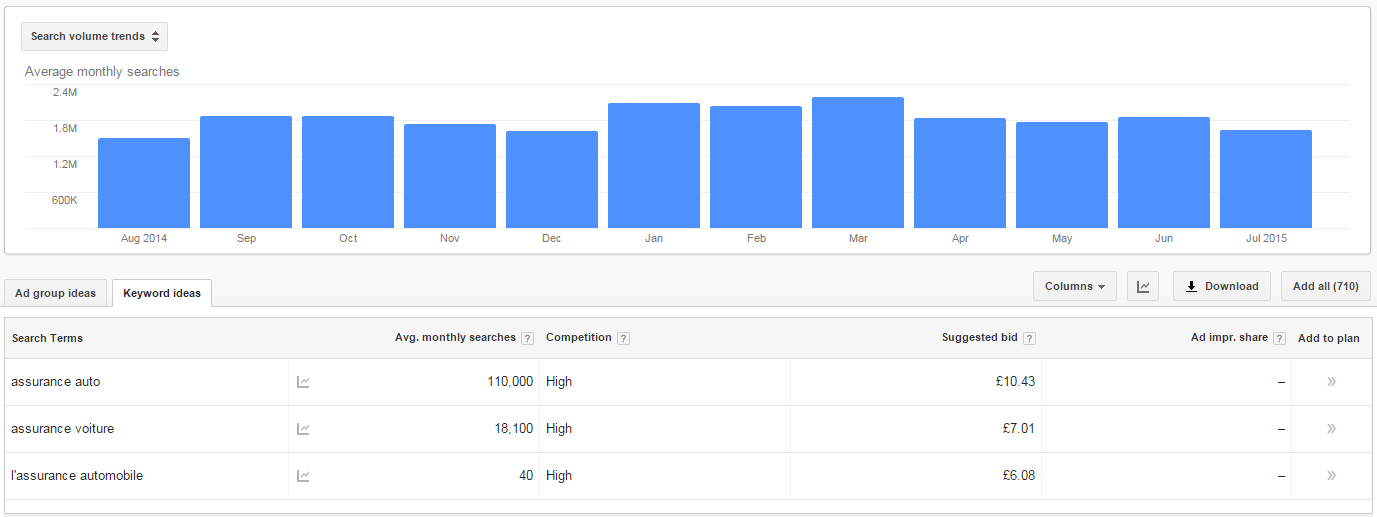Click the Jan bar in chart
1377x517 pixels.
pos(654,166)
